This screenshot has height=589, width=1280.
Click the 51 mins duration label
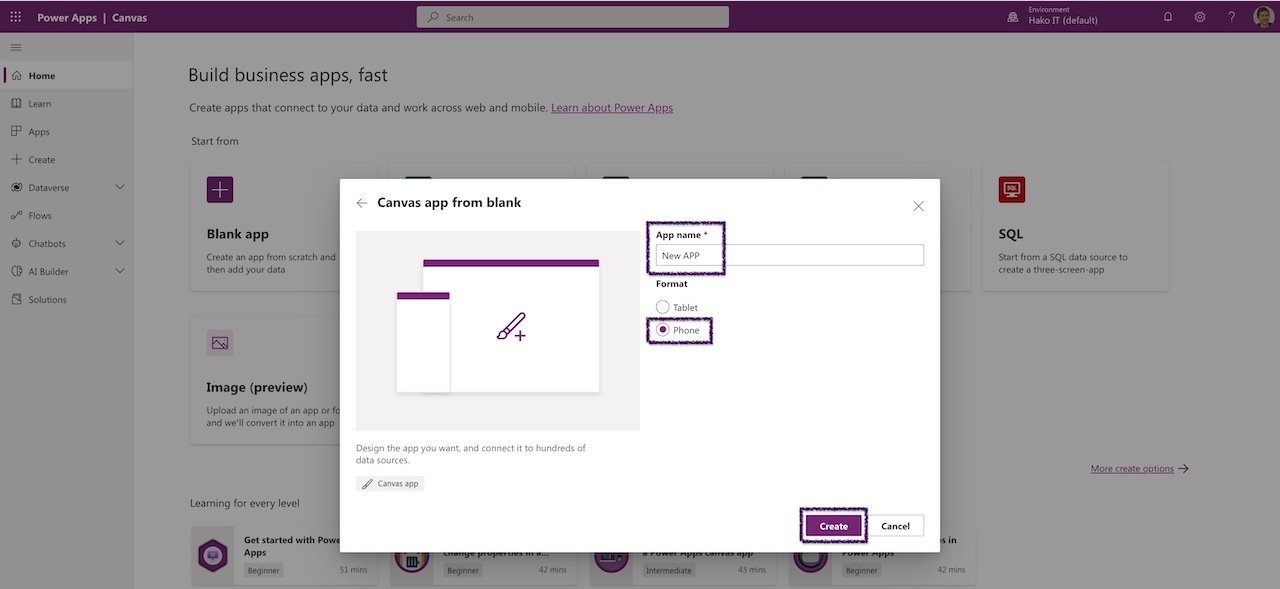tap(354, 570)
